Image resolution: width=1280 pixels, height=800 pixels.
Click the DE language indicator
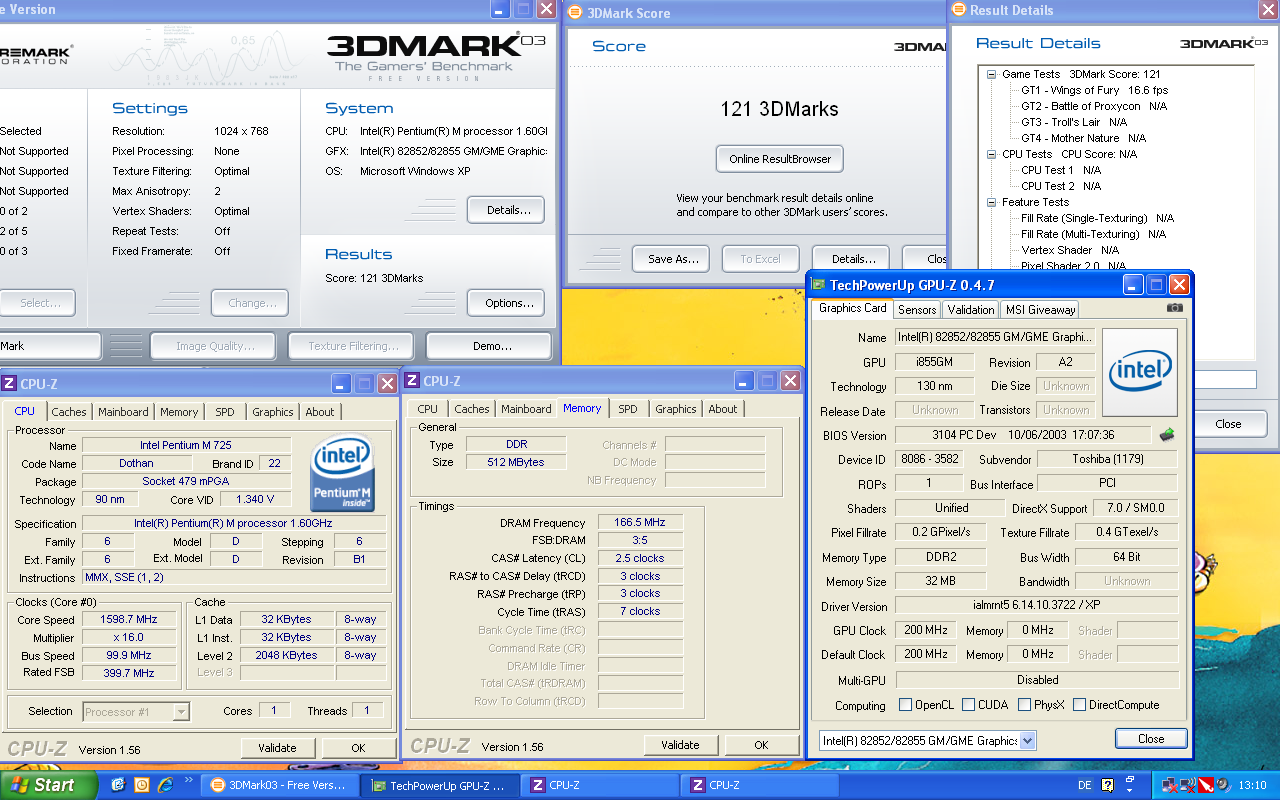[x=1085, y=786]
